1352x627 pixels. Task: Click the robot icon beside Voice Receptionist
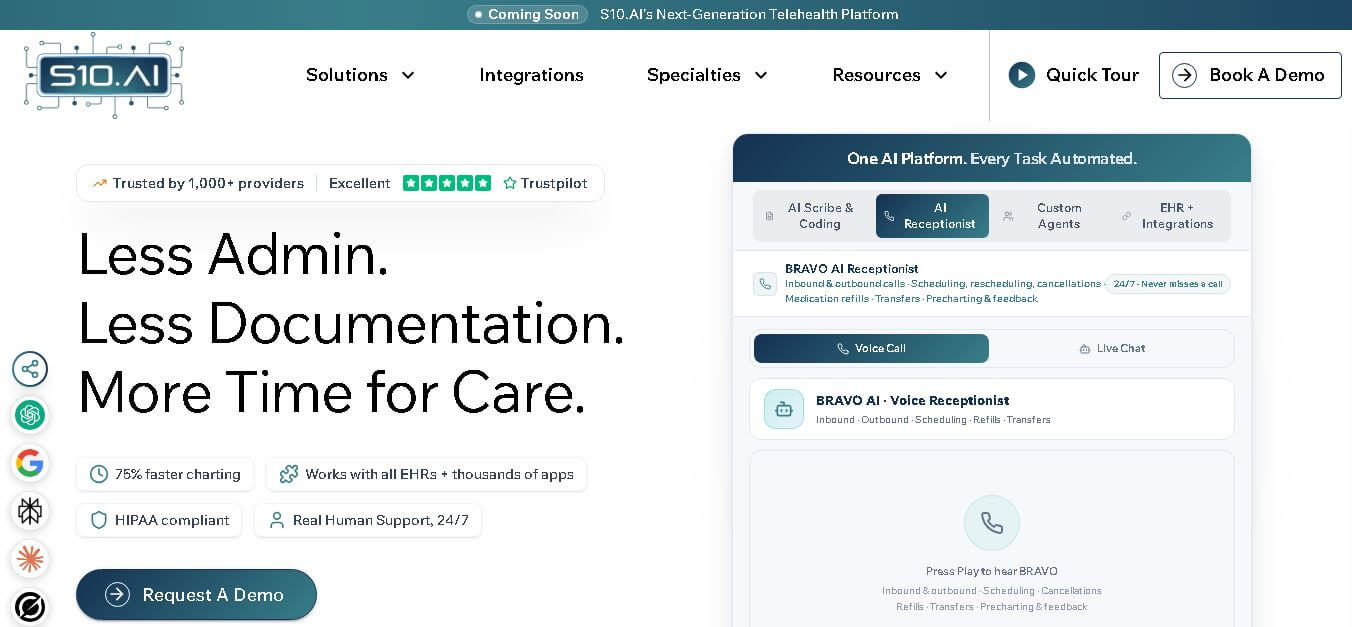click(784, 409)
